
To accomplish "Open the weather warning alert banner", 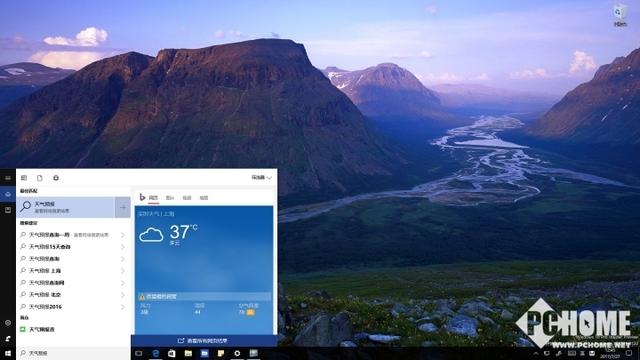I will (x=204, y=297).
